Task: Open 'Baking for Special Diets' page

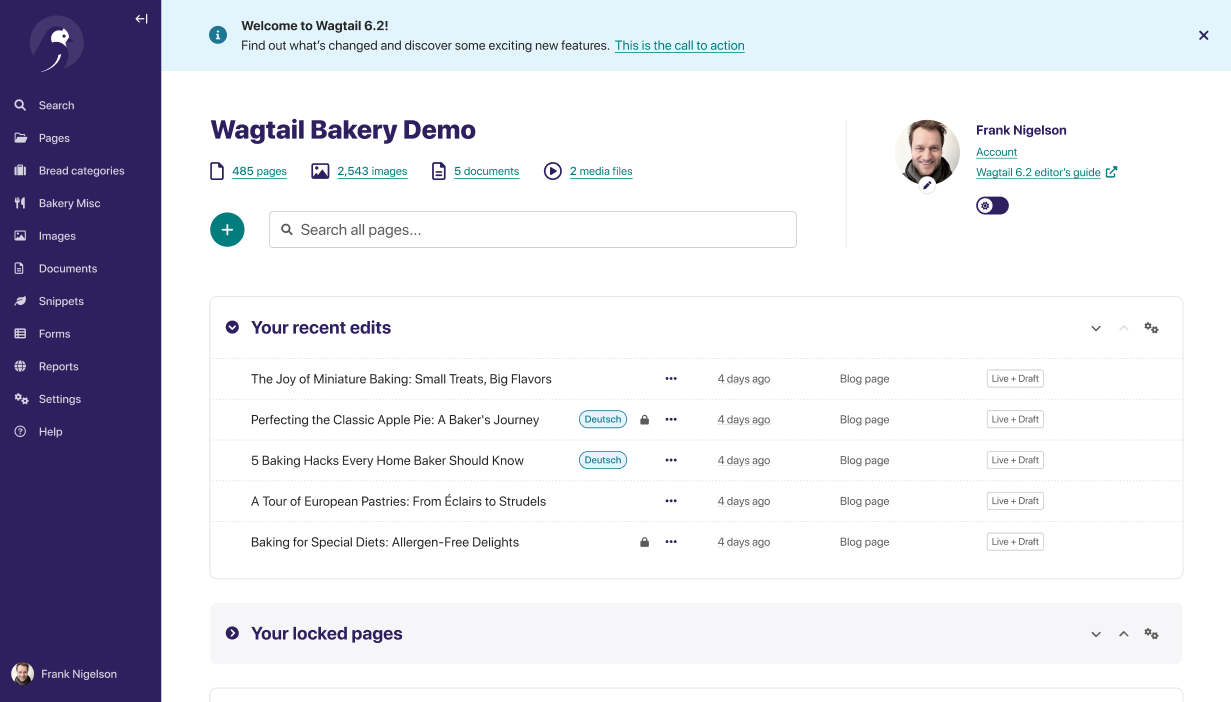Action: (x=385, y=542)
